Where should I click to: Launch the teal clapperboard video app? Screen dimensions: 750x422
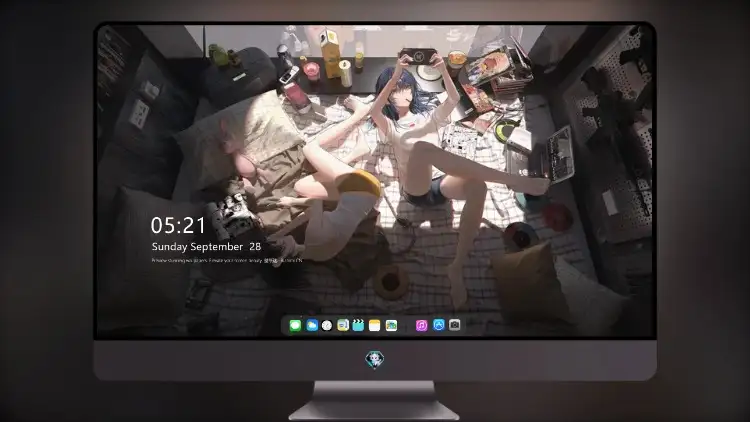click(x=358, y=326)
